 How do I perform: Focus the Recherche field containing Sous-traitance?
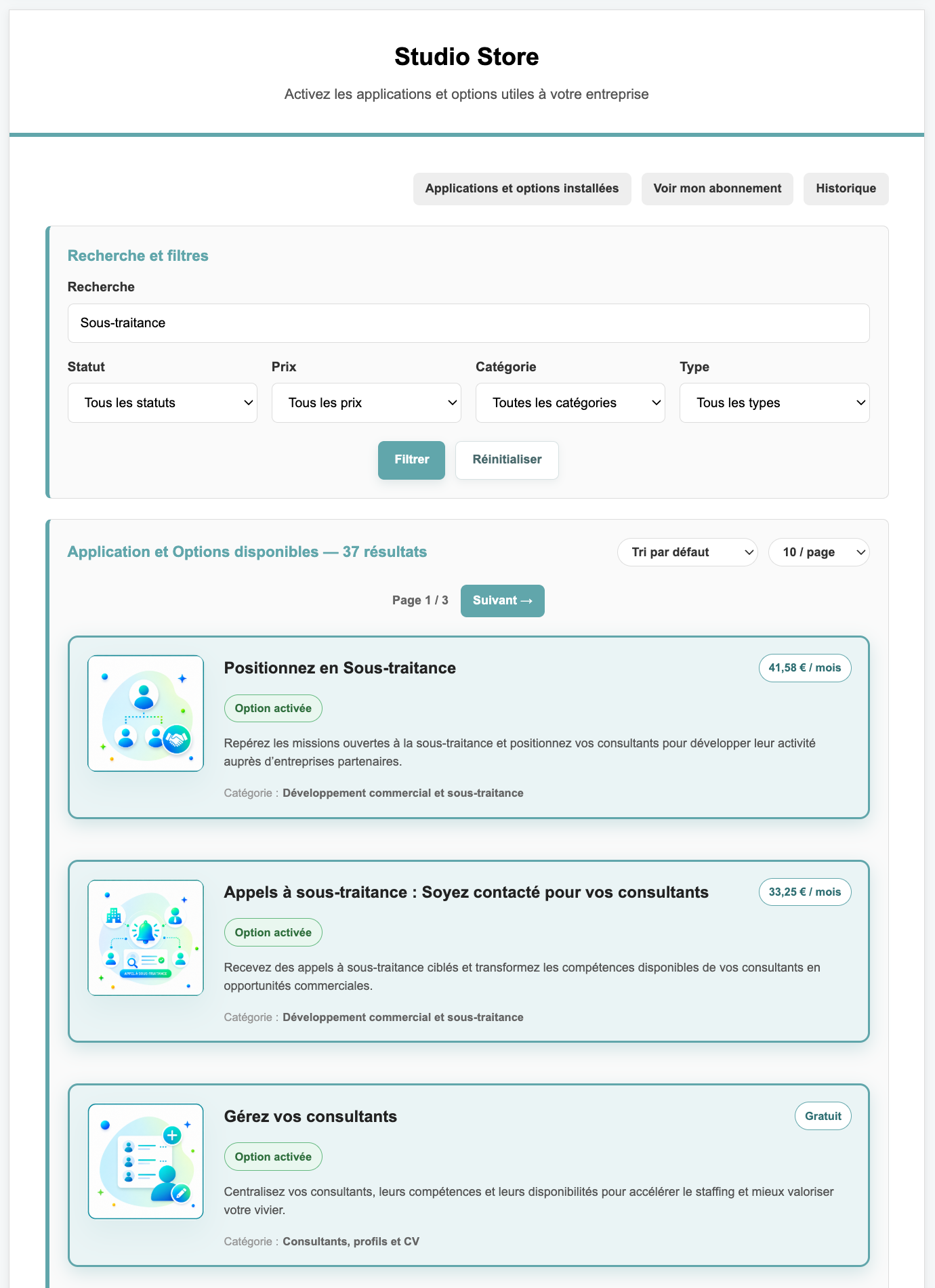pos(469,323)
